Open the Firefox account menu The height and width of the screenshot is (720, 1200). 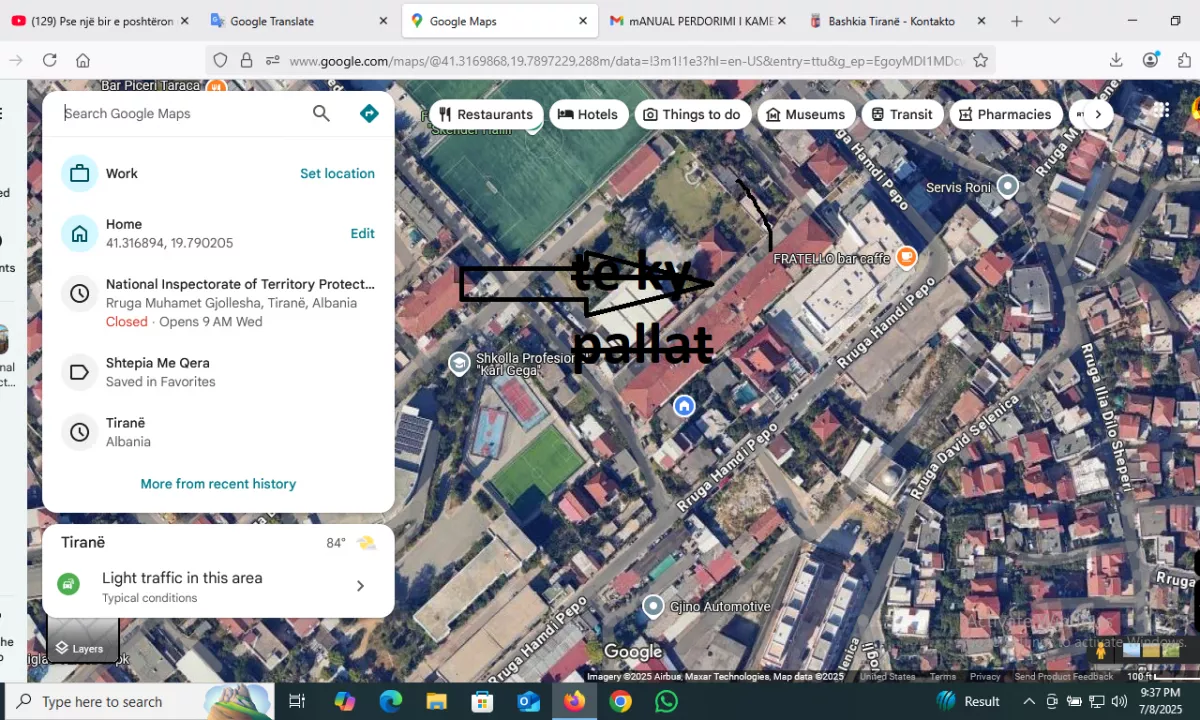[1151, 60]
